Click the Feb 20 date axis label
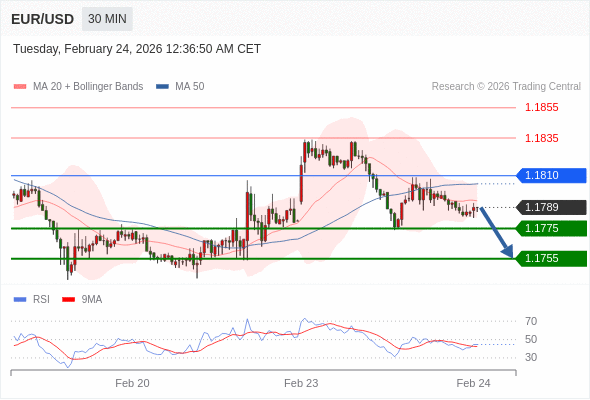This screenshot has width=590, height=400. 132,383
